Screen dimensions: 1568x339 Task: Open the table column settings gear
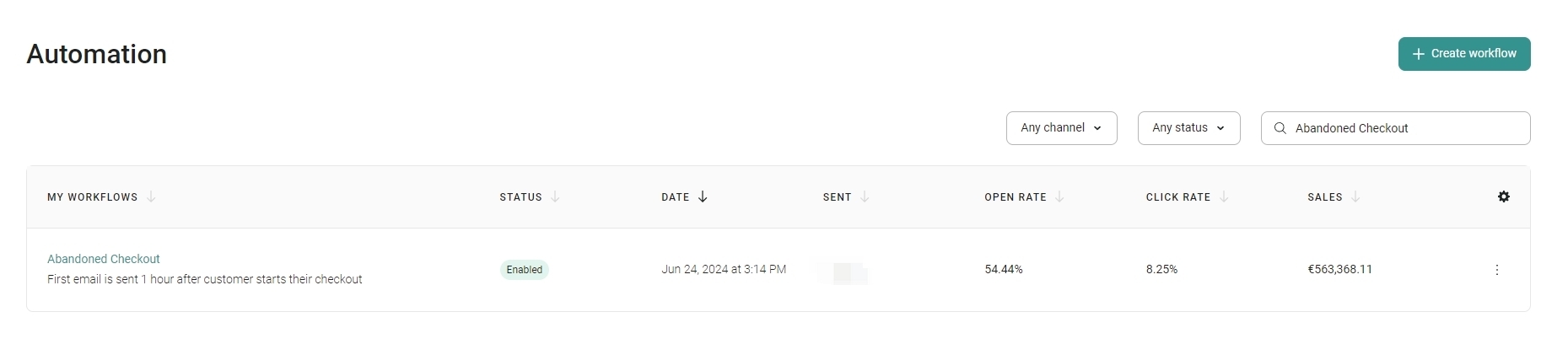coord(1503,196)
